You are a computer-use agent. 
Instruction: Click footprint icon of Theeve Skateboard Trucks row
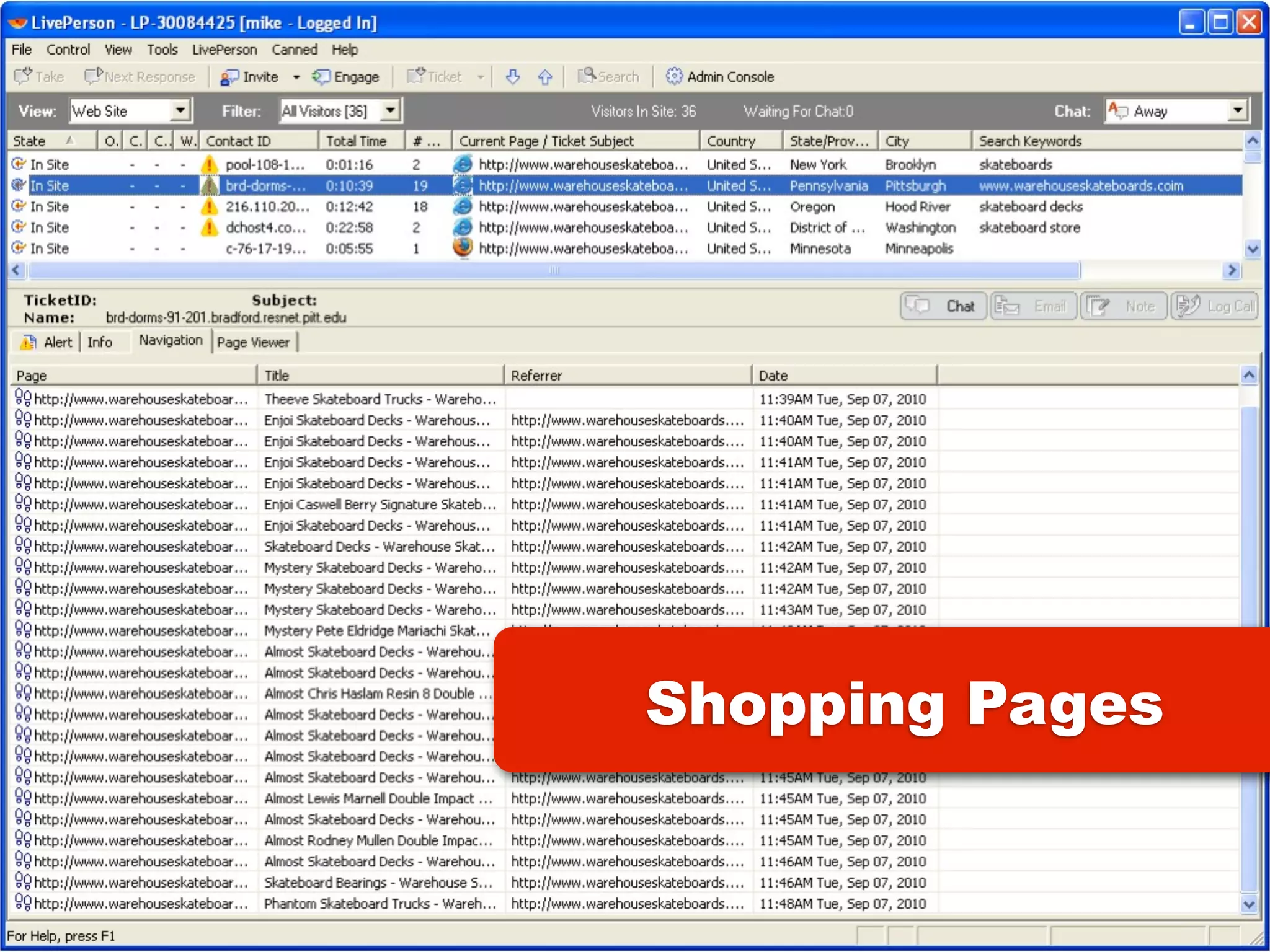[23, 397]
